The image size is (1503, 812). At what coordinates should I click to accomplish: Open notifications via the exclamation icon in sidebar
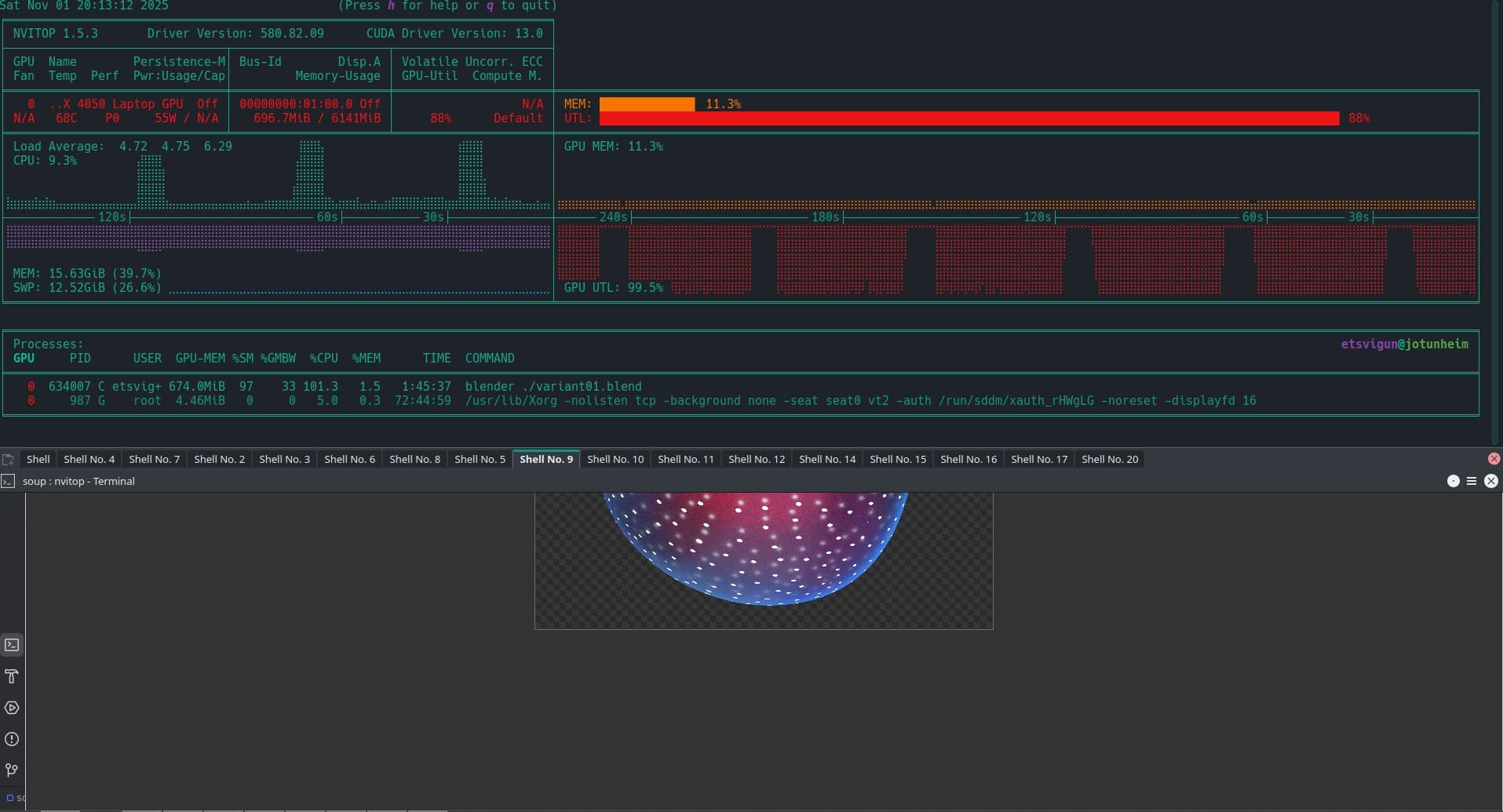[x=11, y=739]
